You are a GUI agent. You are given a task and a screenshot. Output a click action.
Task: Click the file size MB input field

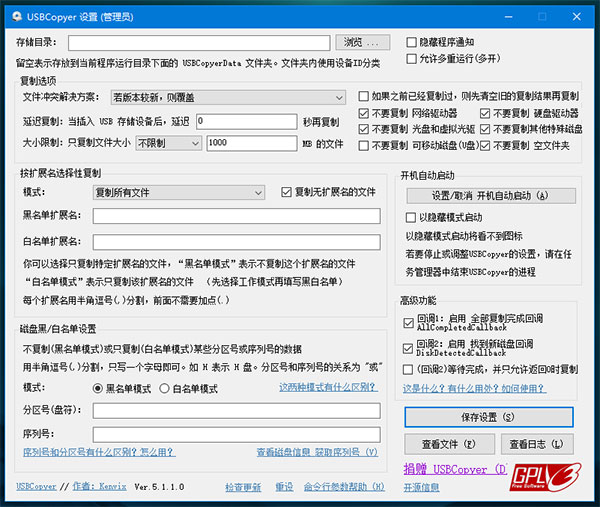[252, 143]
